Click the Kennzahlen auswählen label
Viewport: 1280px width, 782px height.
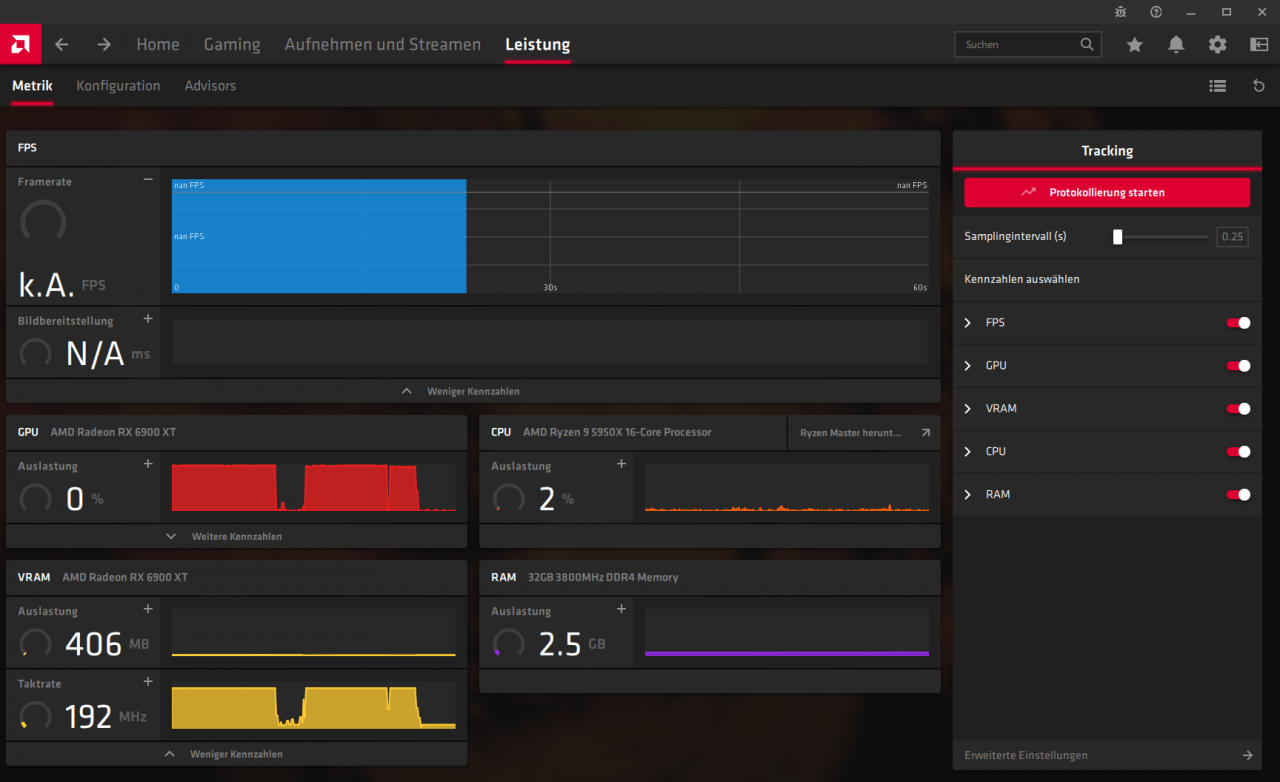[1022, 280]
